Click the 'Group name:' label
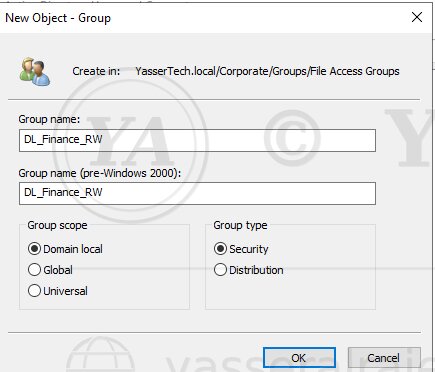The width and height of the screenshot is (435, 372). point(49,119)
